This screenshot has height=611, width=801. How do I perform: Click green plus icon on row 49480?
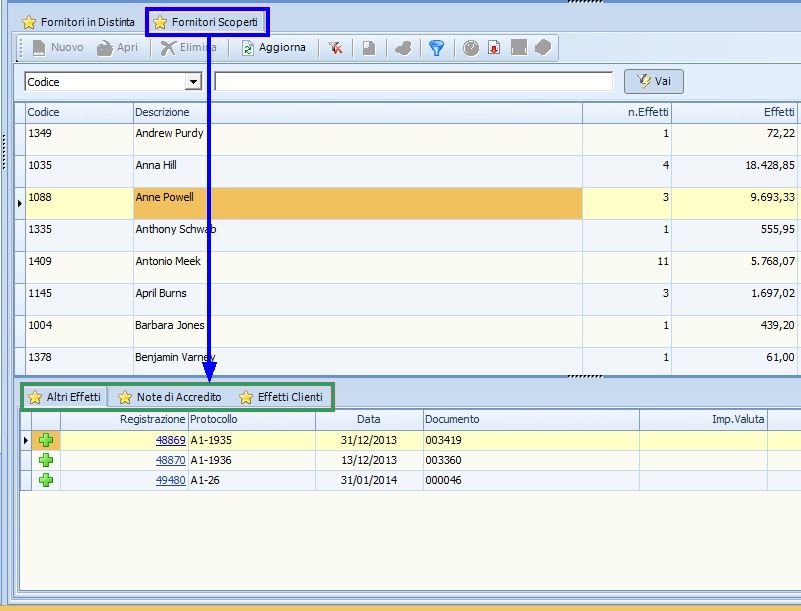[x=46, y=480]
